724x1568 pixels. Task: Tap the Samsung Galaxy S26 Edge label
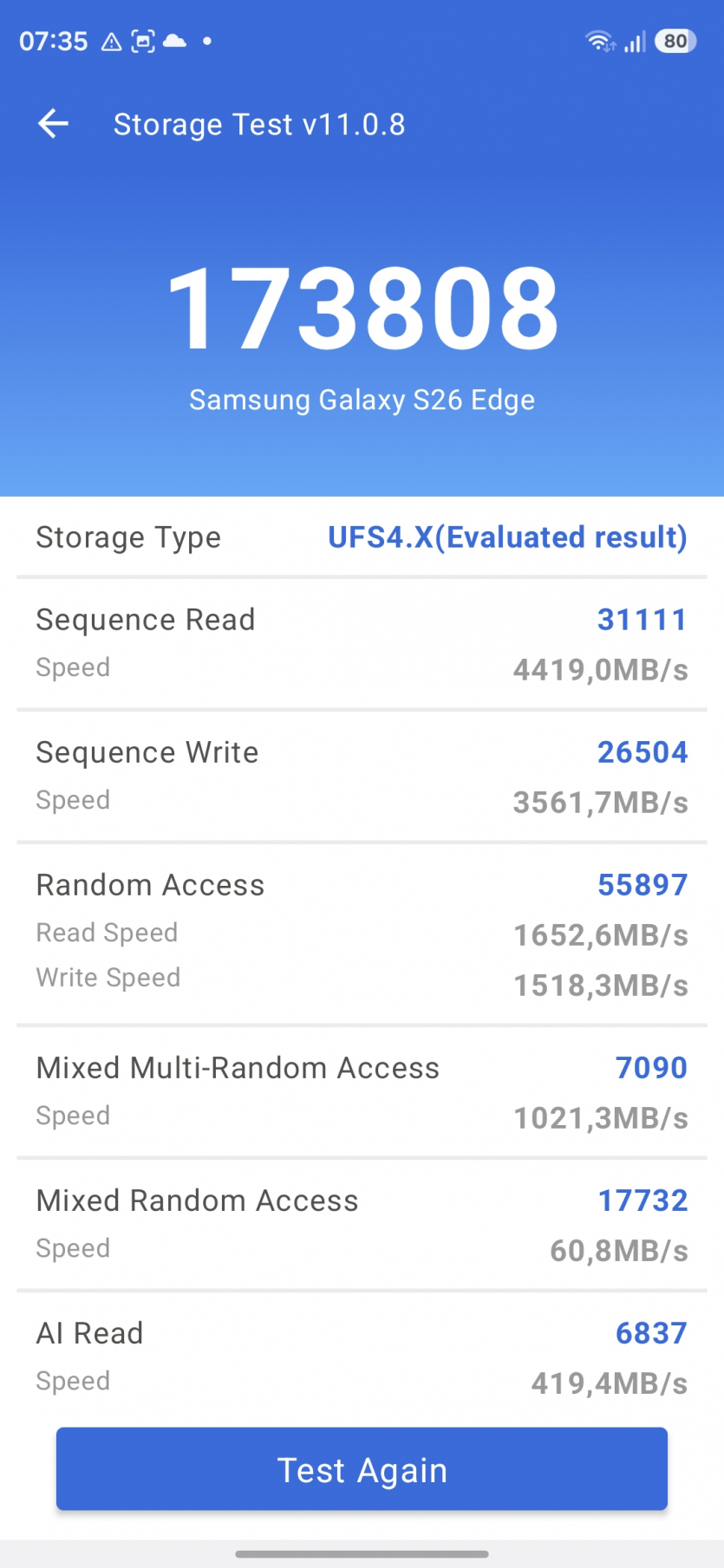(x=362, y=400)
